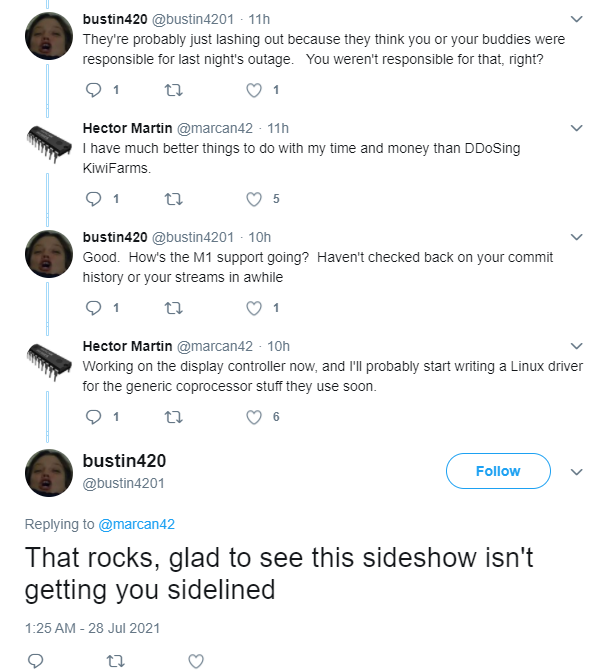Viewport: 613px width, 671px height.
Task: Retweet Hector Martin's DDoSing KiwiFarms tweet
Action: tap(174, 199)
